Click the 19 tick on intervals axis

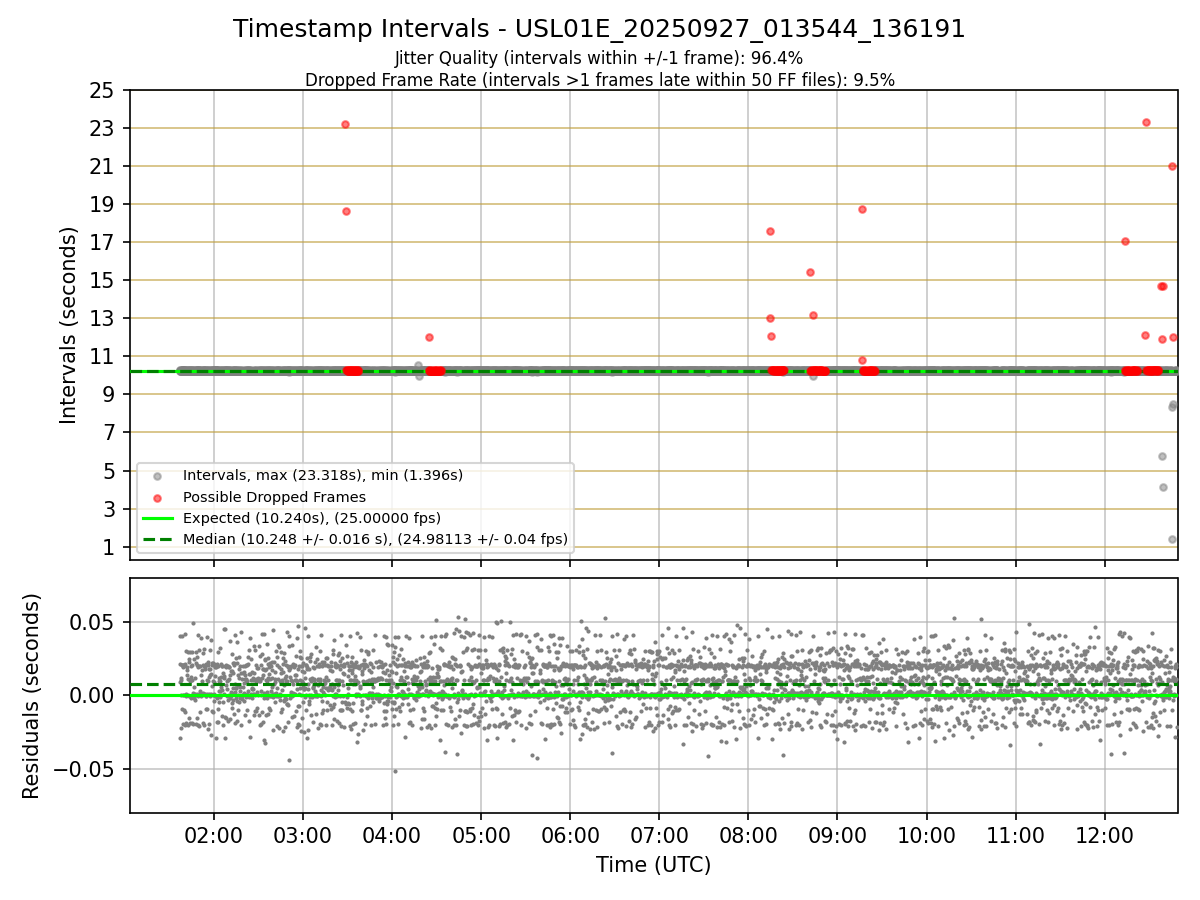pyautogui.click(x=101, y=204)
